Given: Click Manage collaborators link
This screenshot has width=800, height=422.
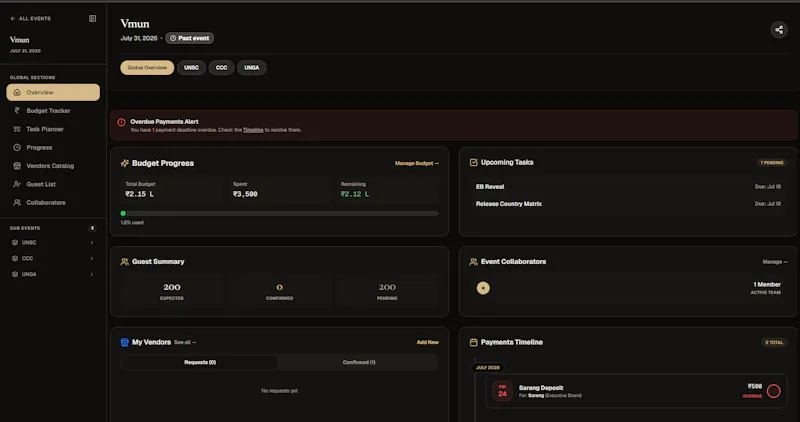Looking at the screenshot, I should point(774,262).
